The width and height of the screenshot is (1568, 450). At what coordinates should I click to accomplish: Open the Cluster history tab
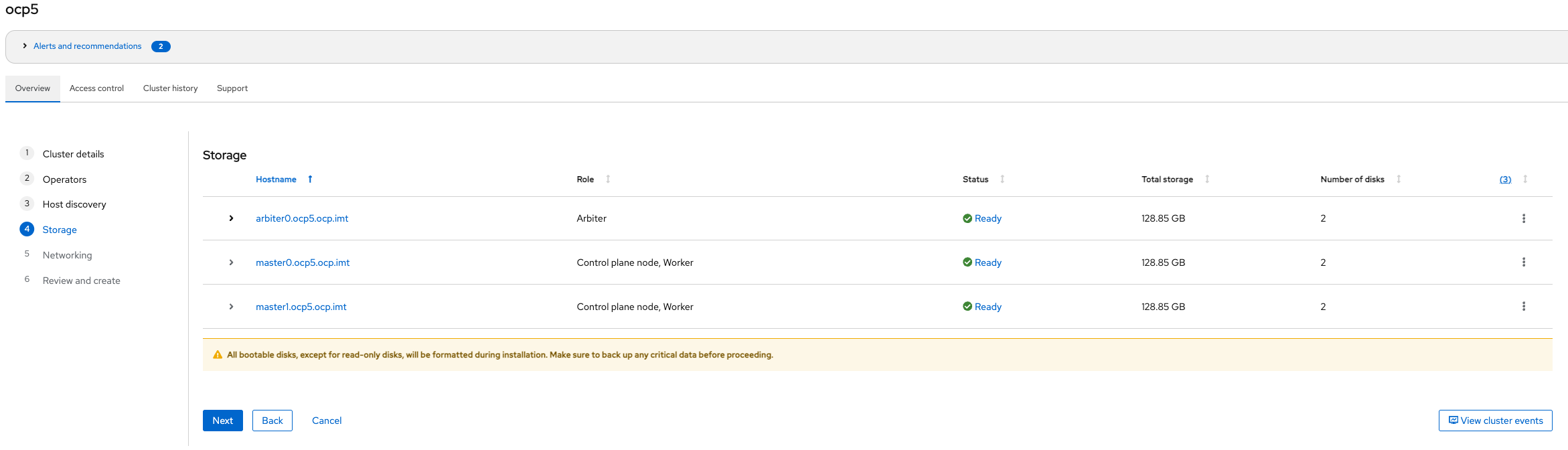[170, 88]
